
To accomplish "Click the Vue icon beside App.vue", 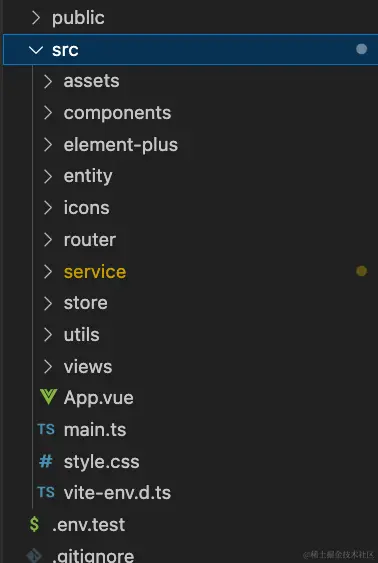I will (48, 397).
